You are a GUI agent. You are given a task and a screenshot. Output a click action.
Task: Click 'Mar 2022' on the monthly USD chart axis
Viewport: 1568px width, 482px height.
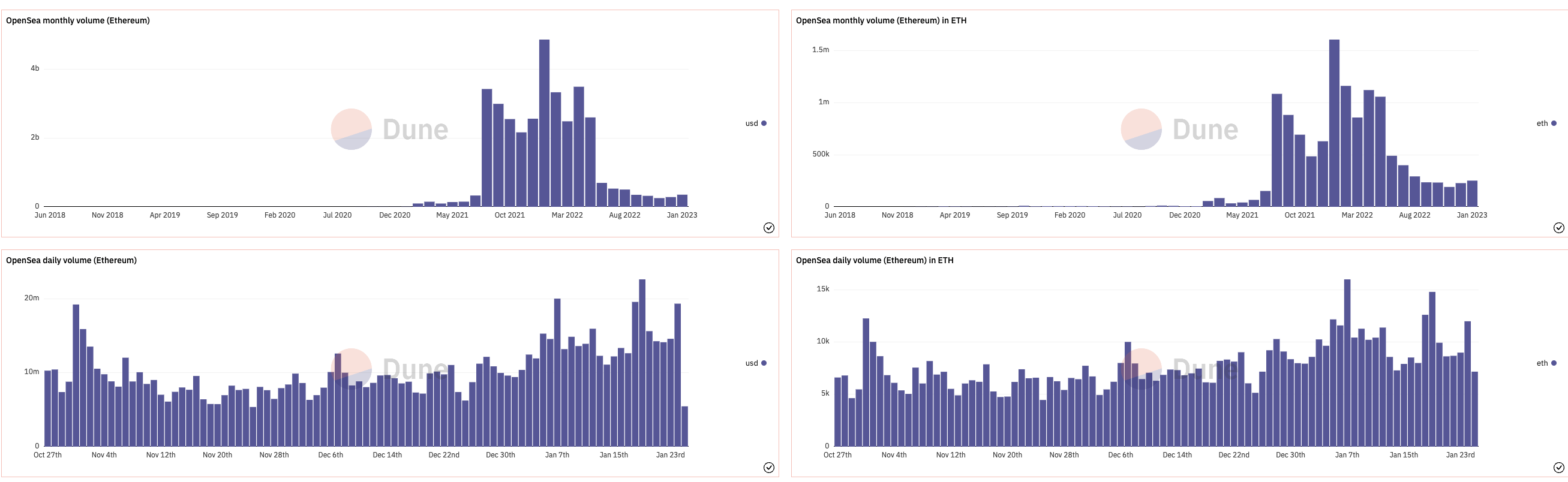point(567,215)
